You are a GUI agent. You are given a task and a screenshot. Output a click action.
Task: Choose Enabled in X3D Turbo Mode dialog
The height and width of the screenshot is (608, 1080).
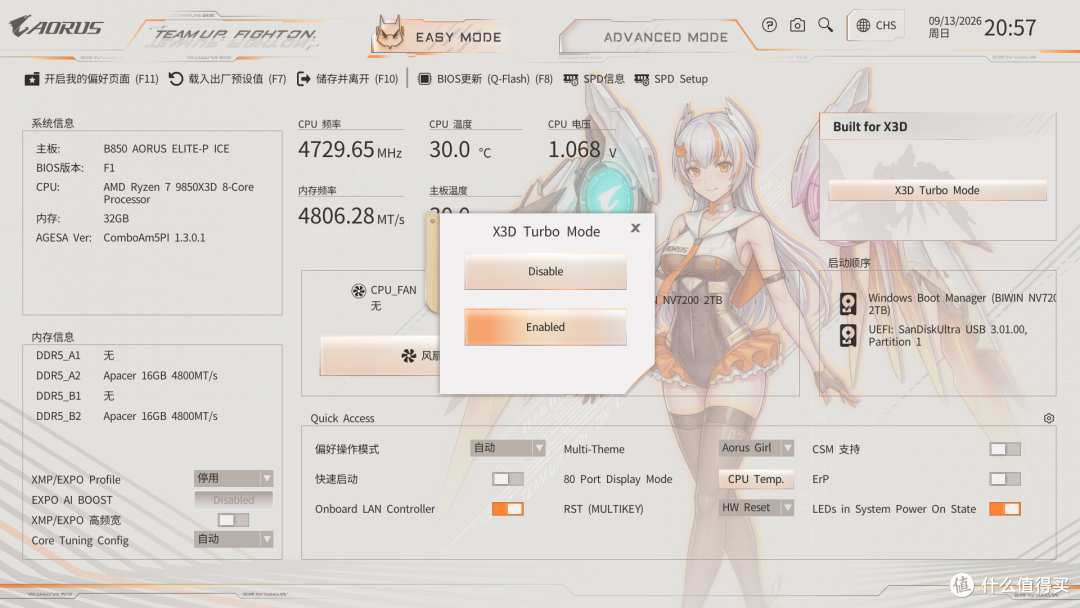point(546,327)
